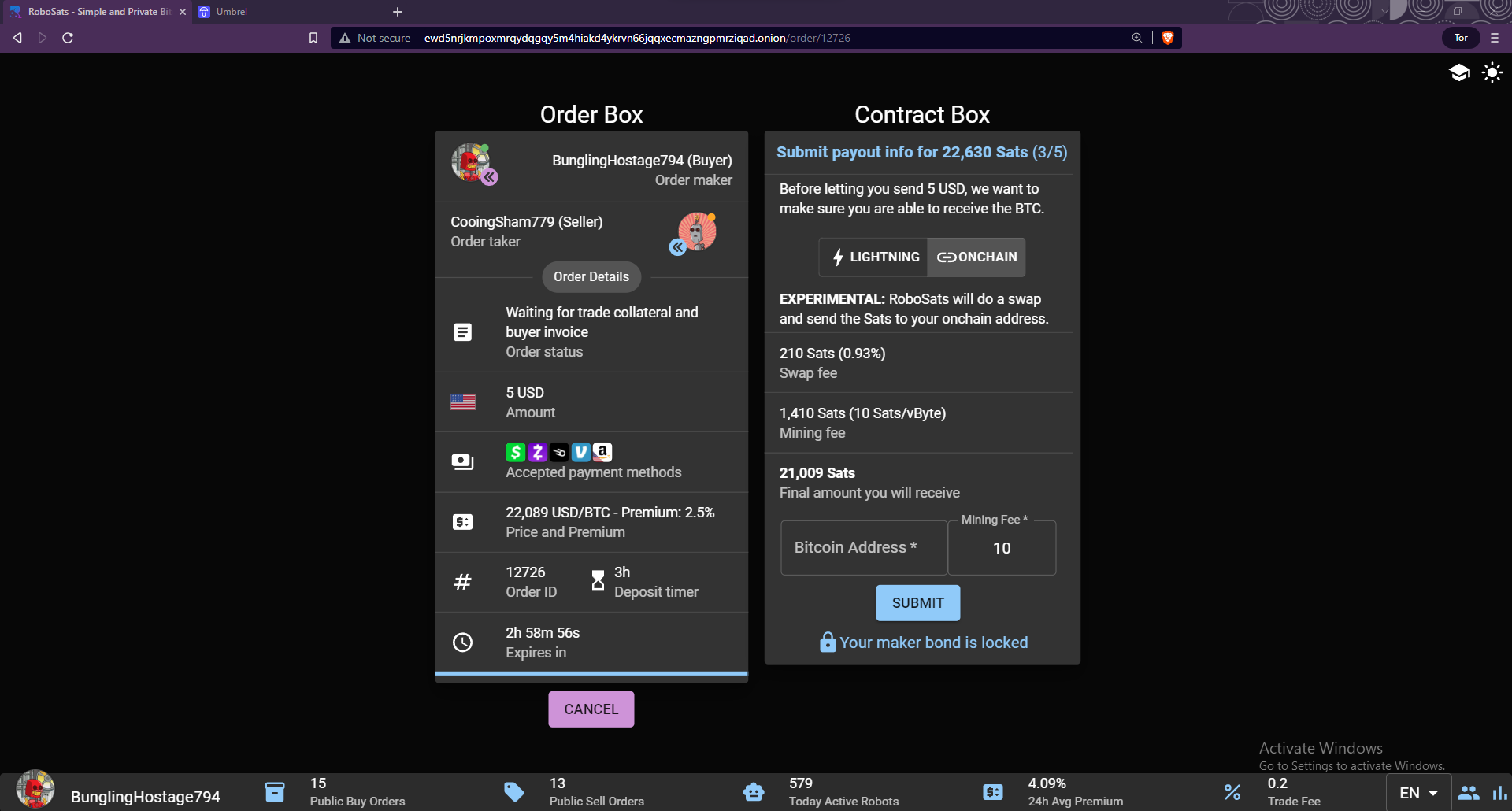Screen dimensions: 1512x811
Task: Cancel the order
Action: tap(591, 709)
